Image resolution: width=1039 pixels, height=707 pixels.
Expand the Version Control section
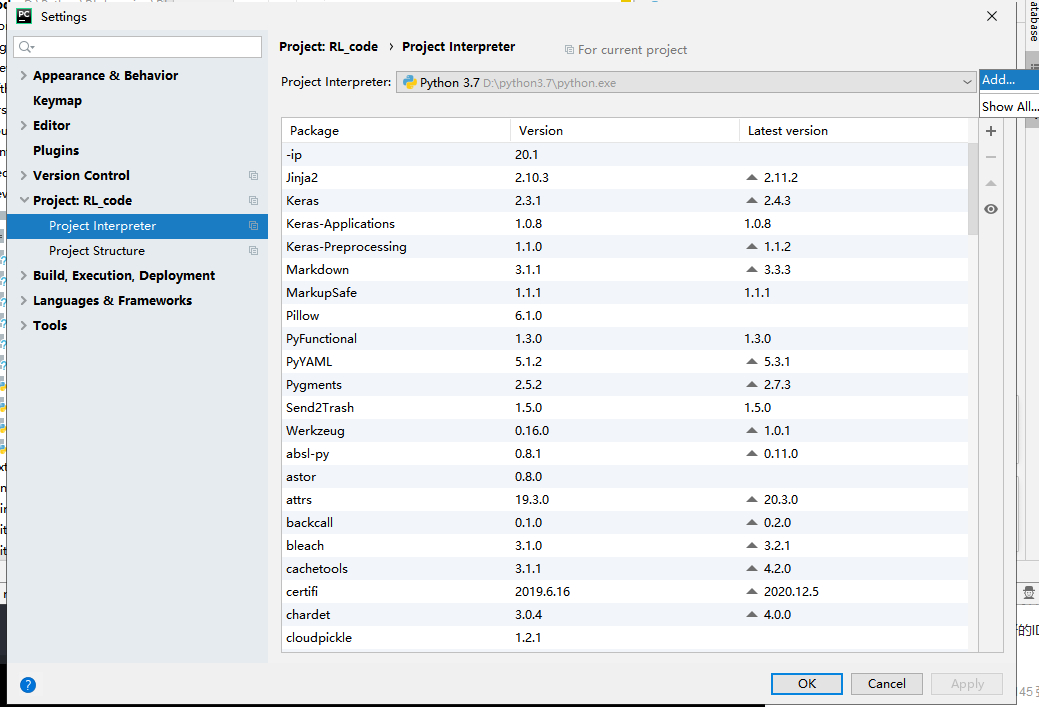(x=23, y=176)
